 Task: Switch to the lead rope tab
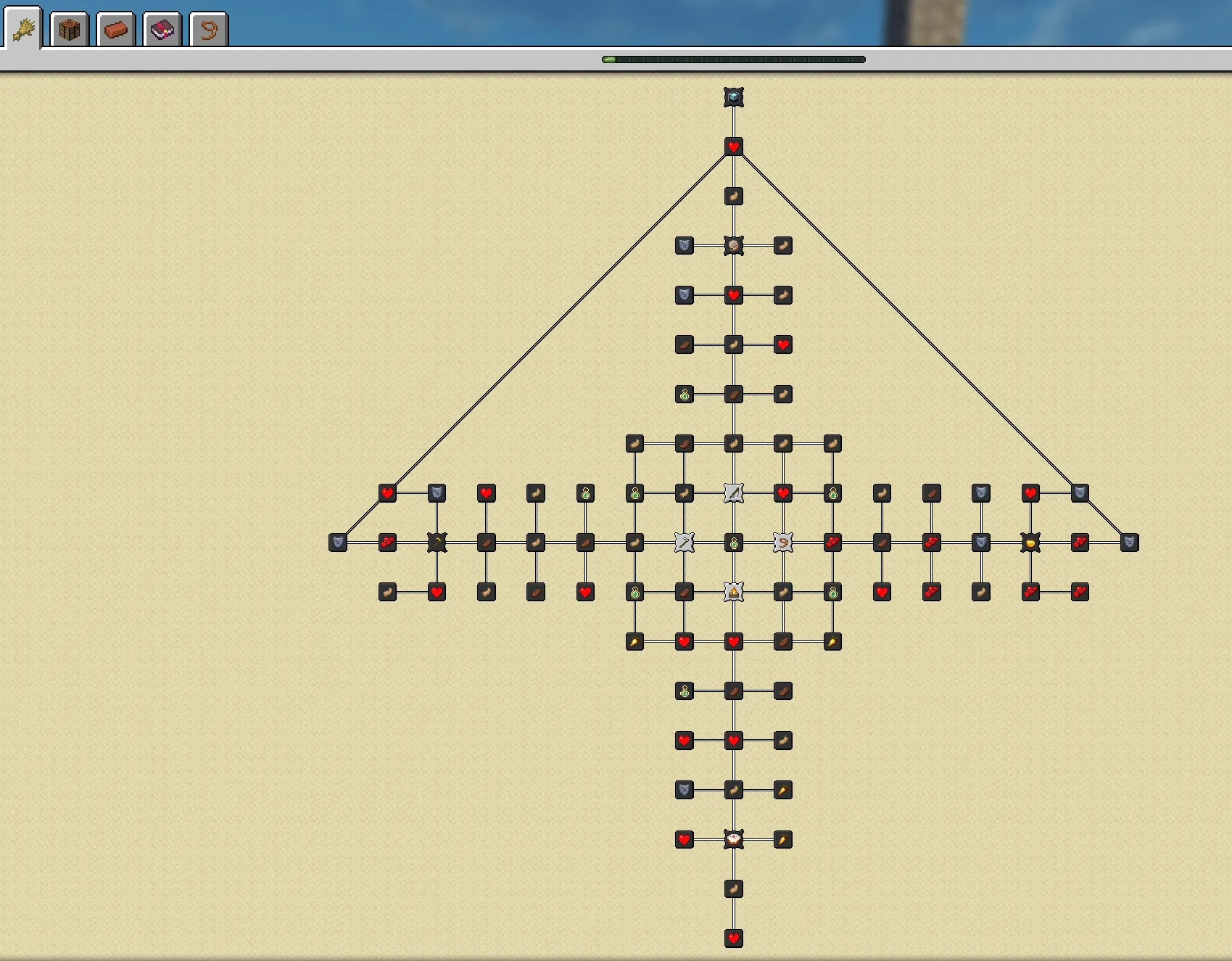209,30
